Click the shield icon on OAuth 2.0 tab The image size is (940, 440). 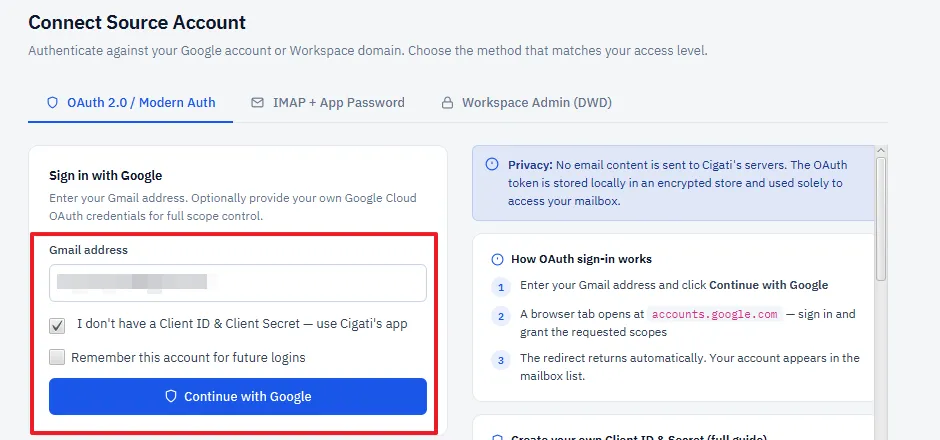click(52, 103)
